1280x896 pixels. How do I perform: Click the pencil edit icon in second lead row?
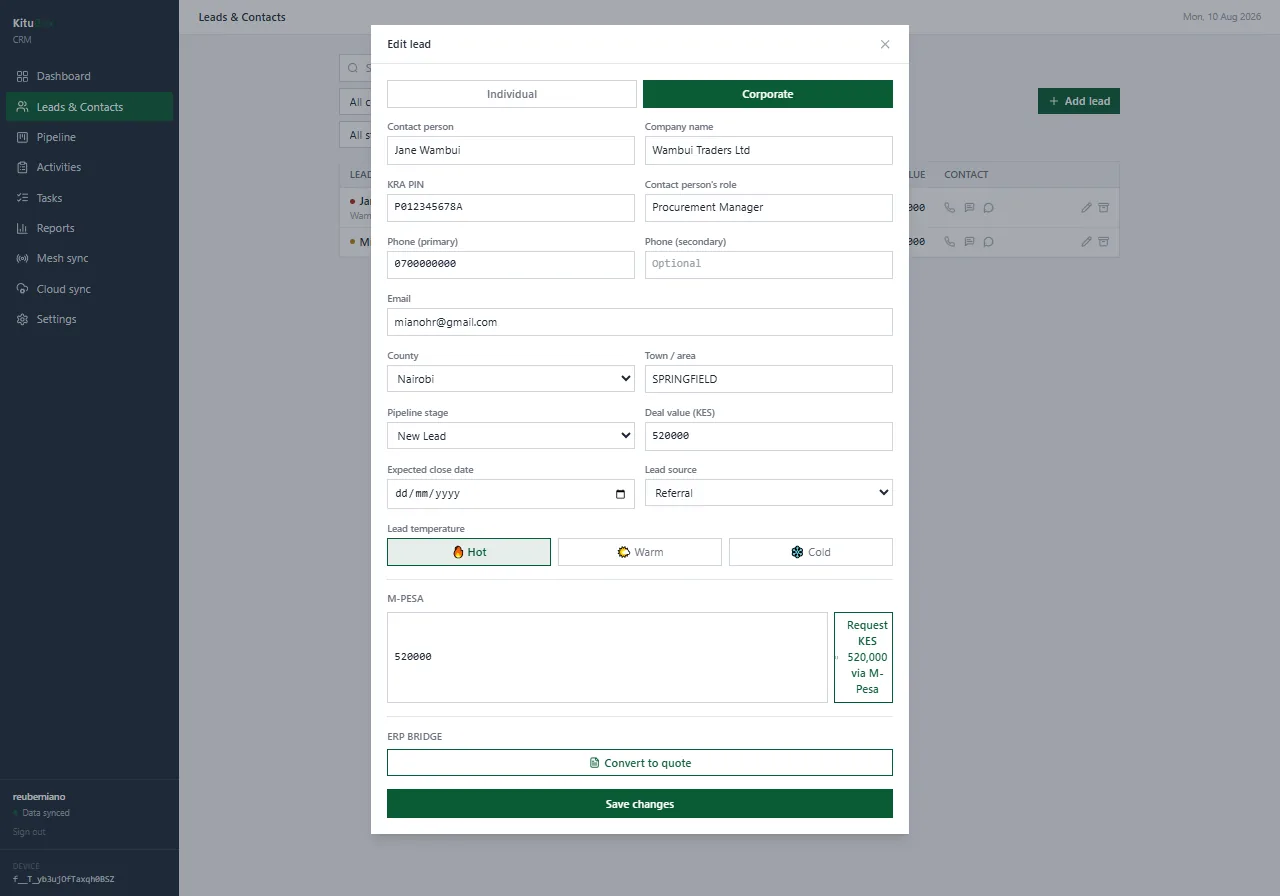coord(1087,242)
